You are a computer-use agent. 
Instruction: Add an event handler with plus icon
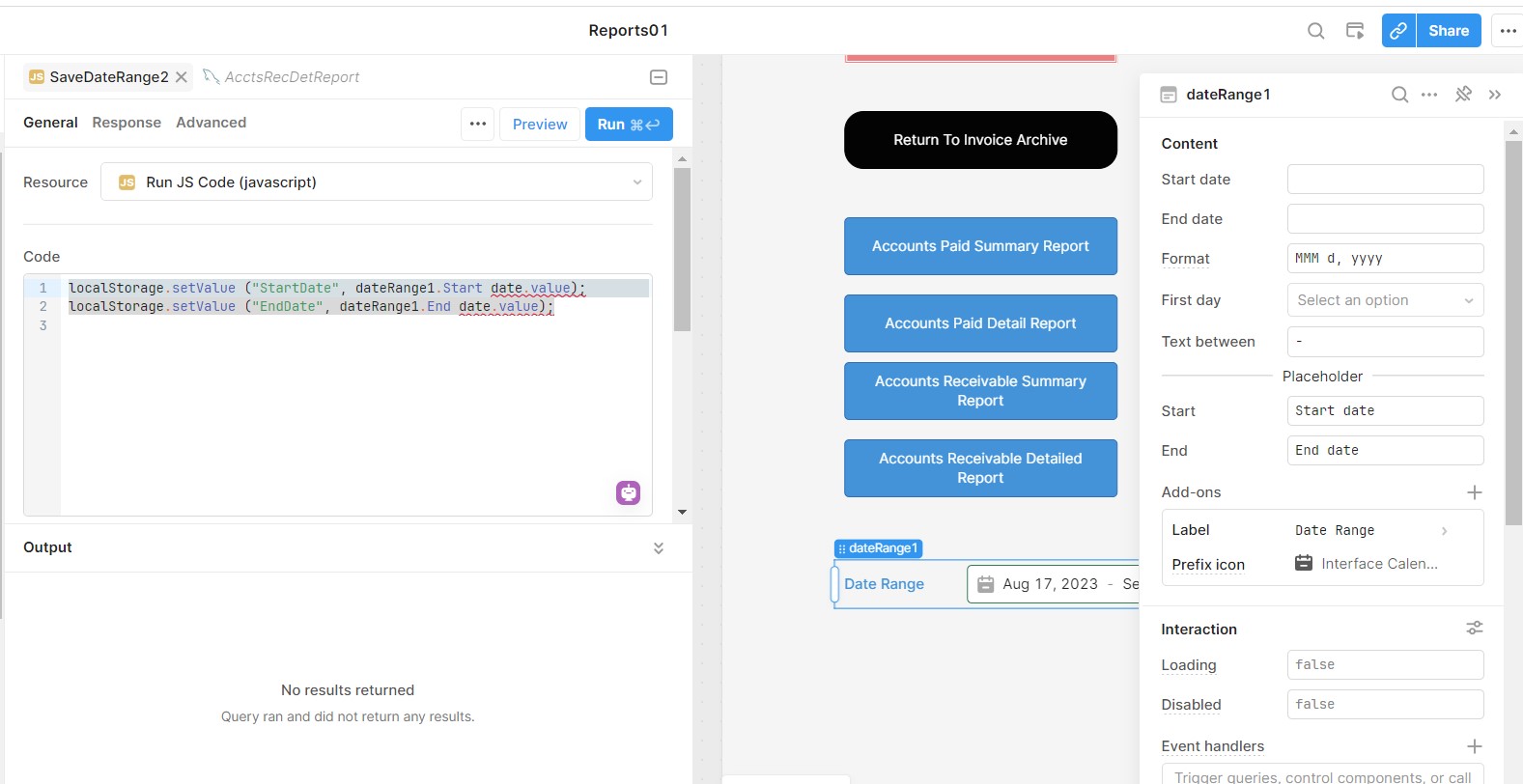coord(1474,746)
